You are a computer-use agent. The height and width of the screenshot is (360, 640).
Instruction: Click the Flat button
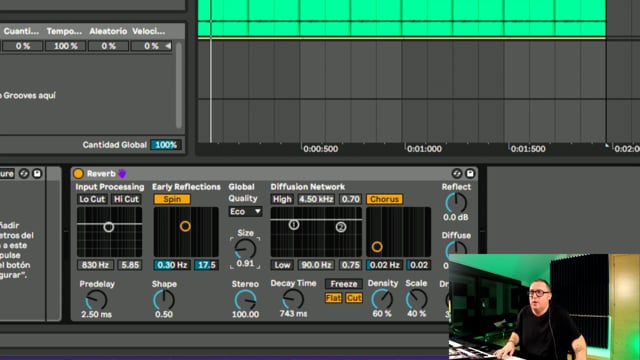click(333, 298)
